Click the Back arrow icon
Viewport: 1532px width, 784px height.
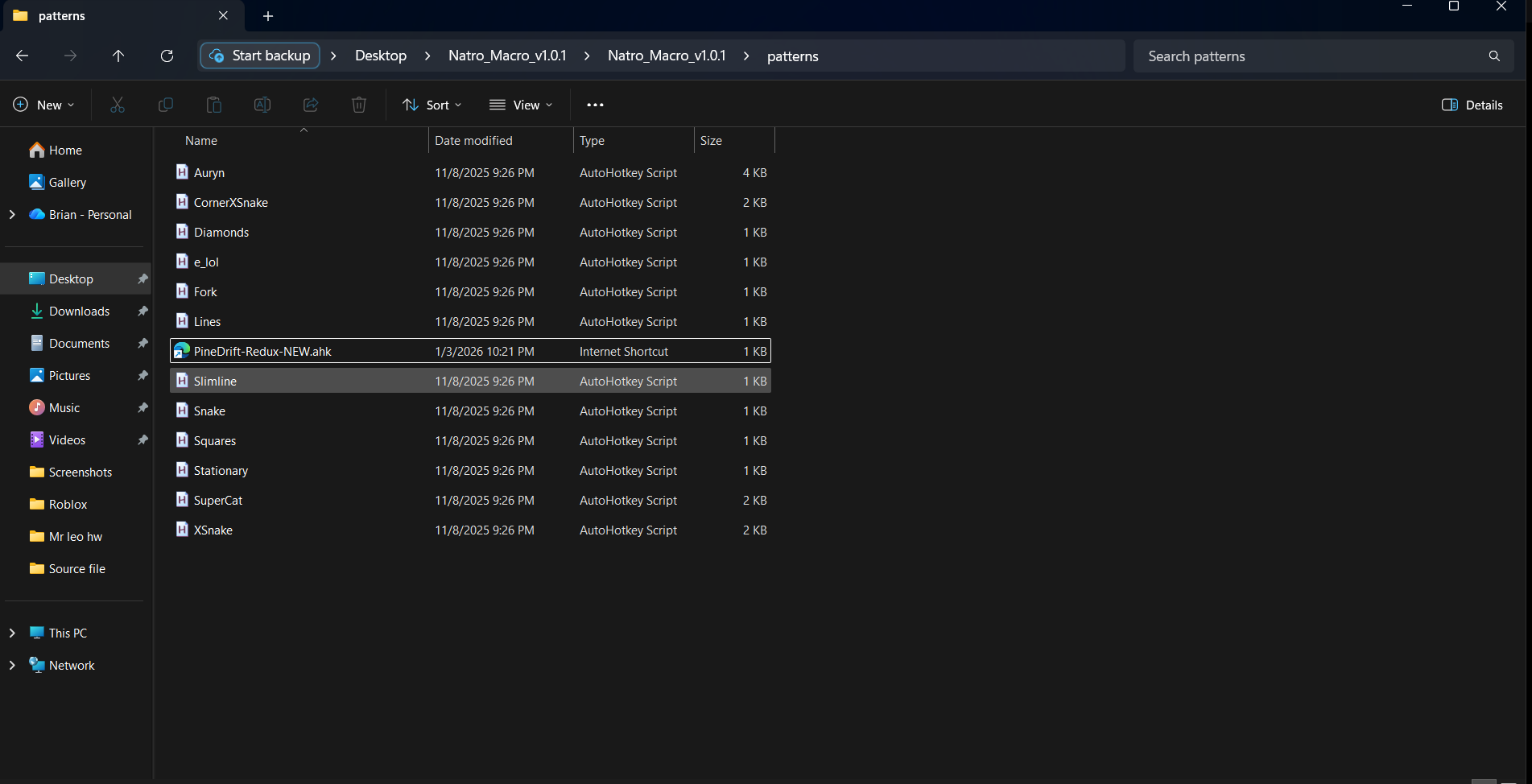22,56
